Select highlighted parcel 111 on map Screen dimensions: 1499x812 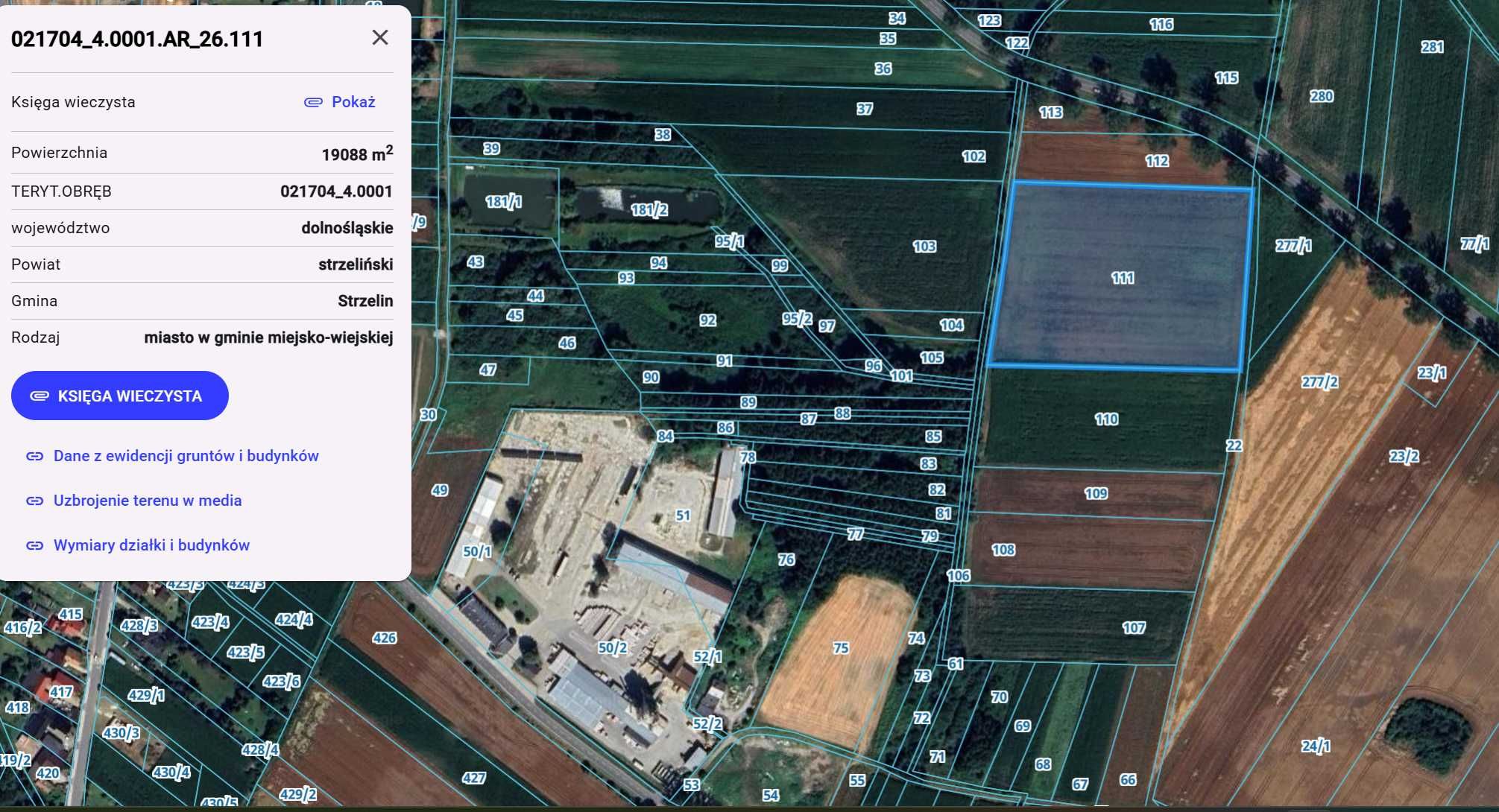(1121, 276)
